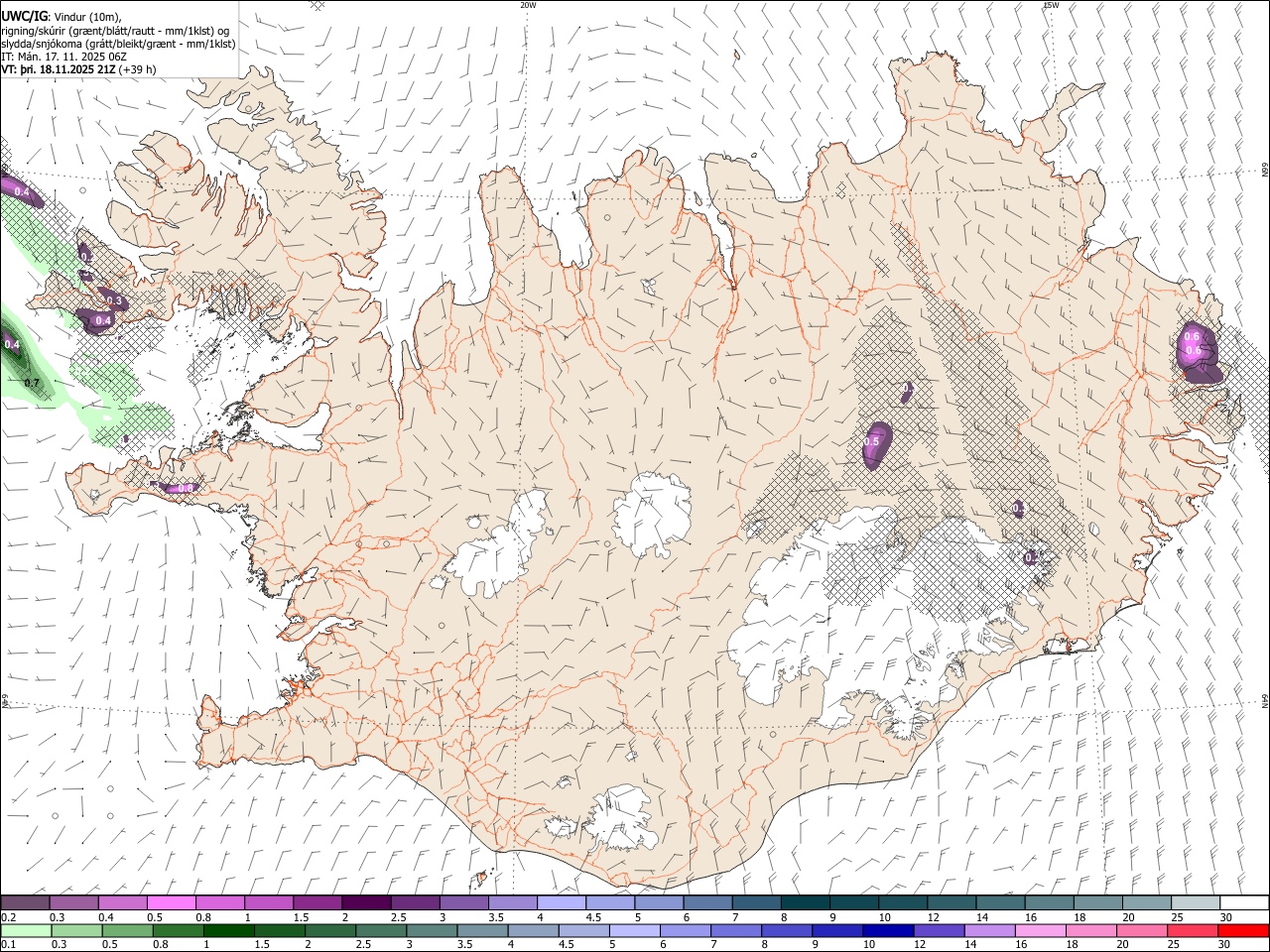This screenshot has height=952, width=1270.
Task: Click the 'IT: Mán. 17. 11. 2025 06Z' line
Action: [64, 57]
